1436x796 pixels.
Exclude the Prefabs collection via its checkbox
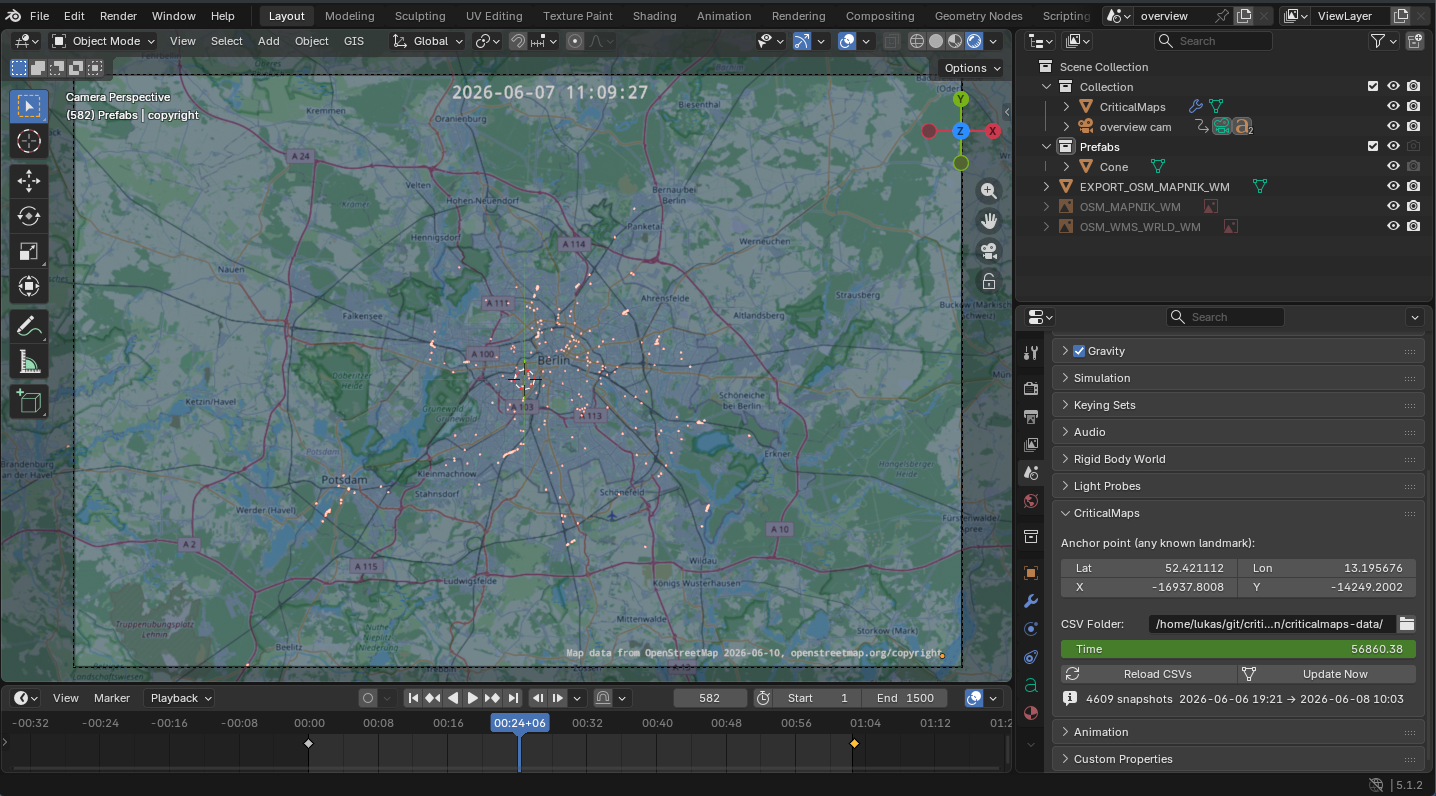pyautogui.click(x=1373, y=147)
